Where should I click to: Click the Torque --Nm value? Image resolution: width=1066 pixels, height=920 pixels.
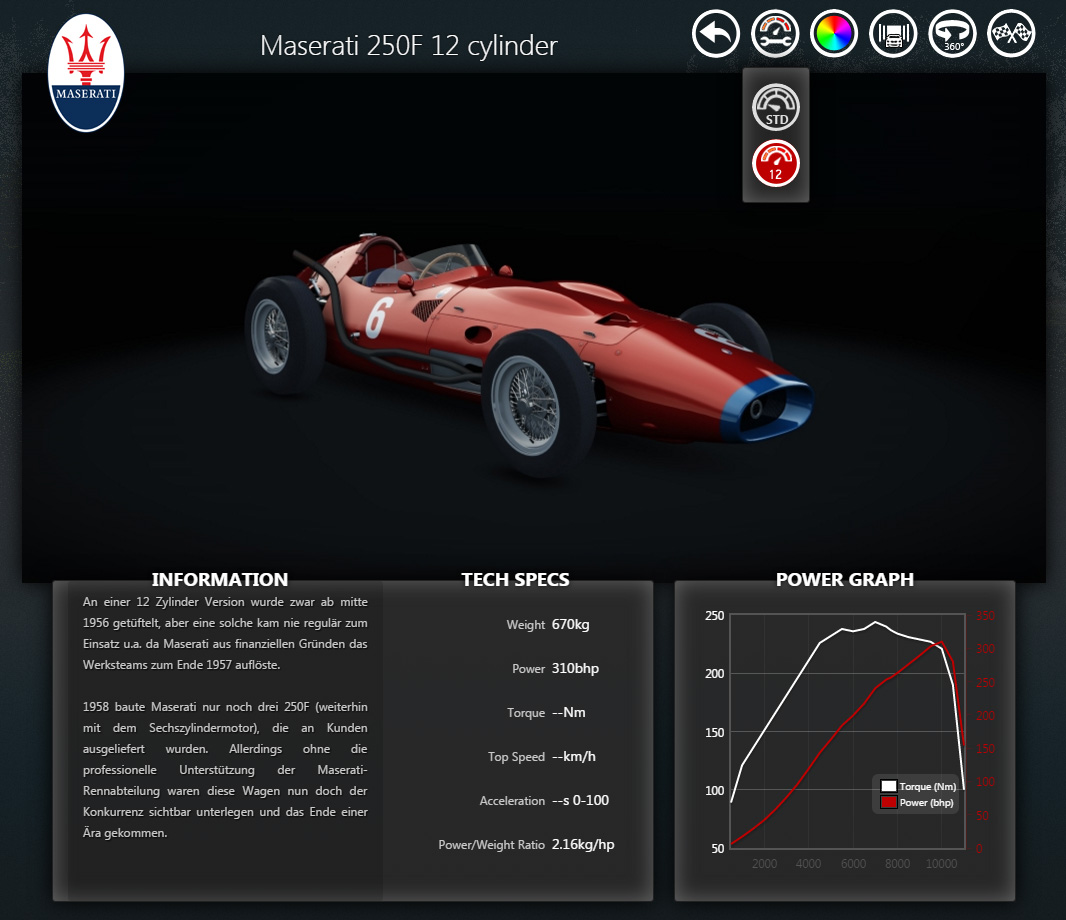point(568,713)
